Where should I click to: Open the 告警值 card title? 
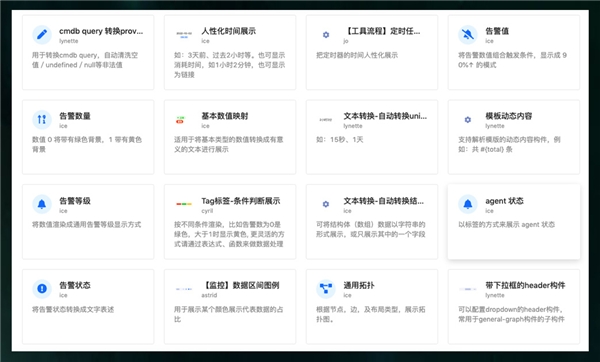point(497,31)
